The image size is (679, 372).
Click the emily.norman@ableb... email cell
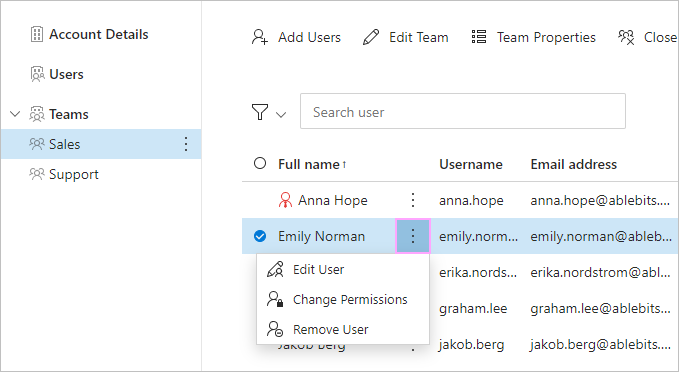(601, 236)
